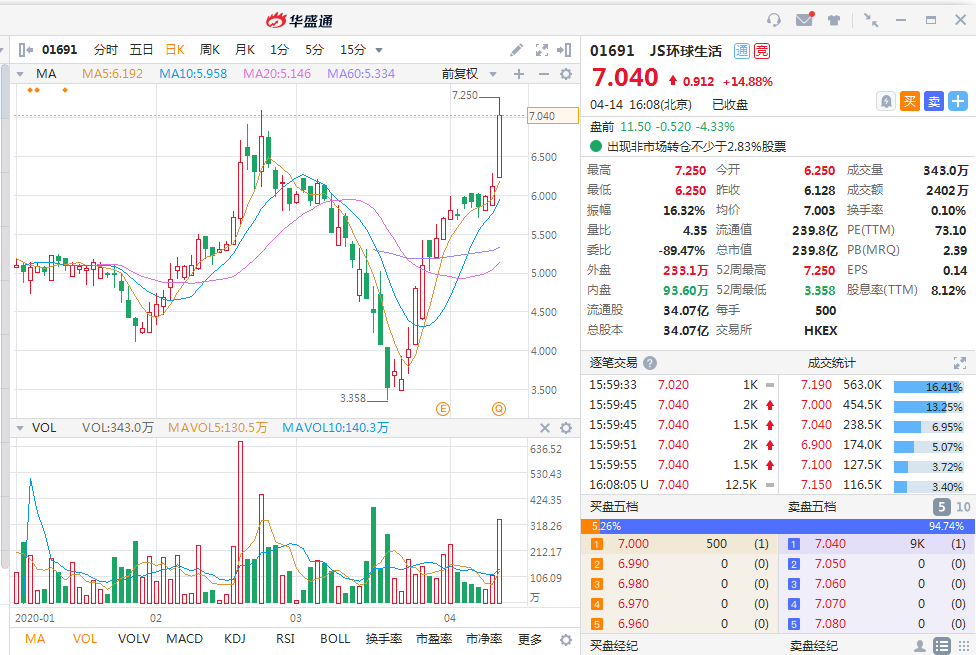976x655 pixels.
Task: Click the 7.040 current price label on axis
Action: 553,116
